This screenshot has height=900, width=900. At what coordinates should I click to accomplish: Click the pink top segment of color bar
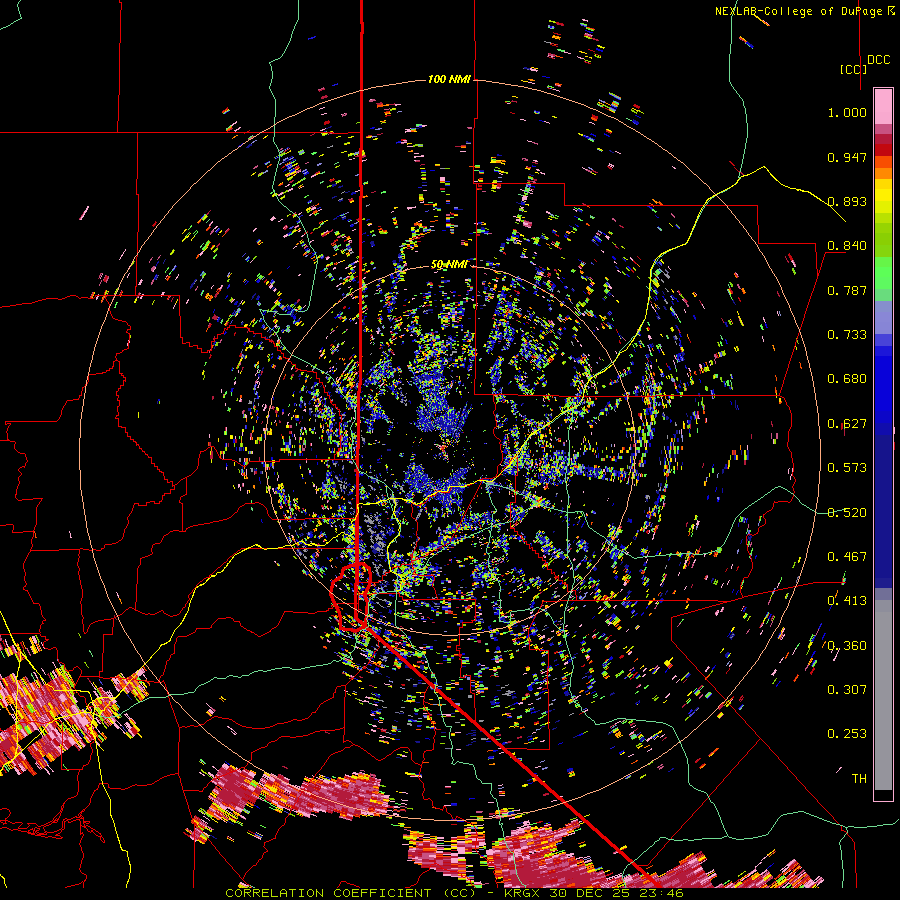click(883, 106)
